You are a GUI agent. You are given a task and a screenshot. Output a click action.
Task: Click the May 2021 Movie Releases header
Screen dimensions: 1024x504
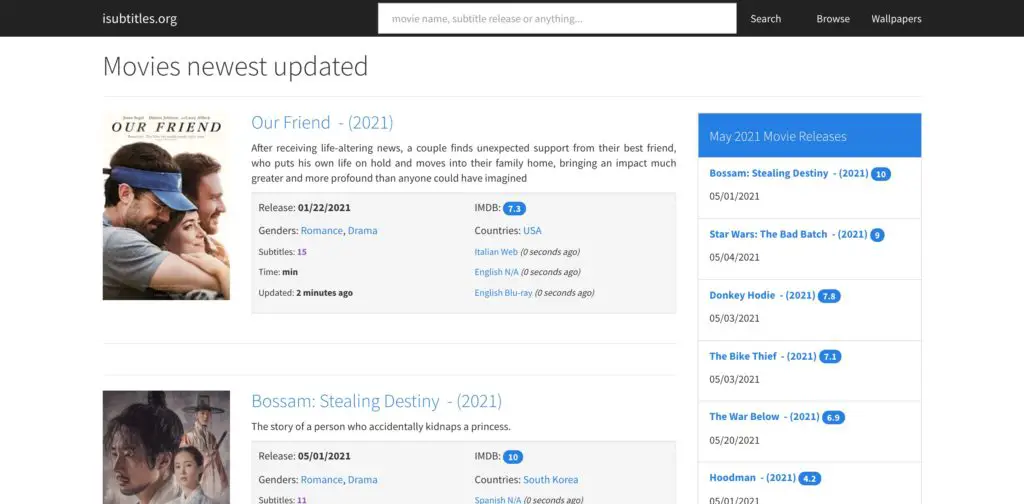pyautogui.click(x=809, y=136)
